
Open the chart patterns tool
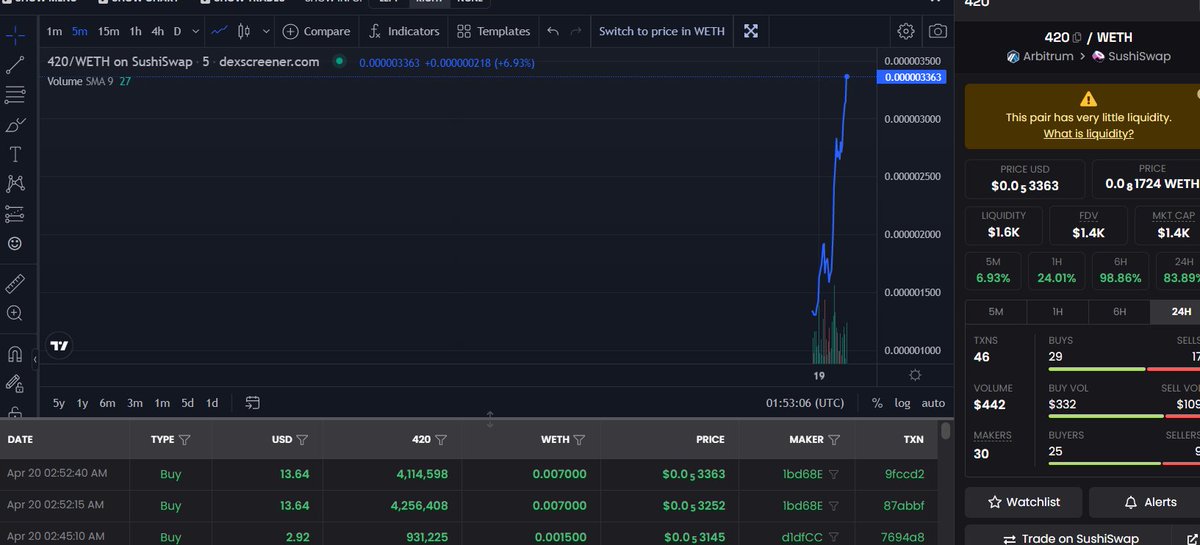point(15,184)
